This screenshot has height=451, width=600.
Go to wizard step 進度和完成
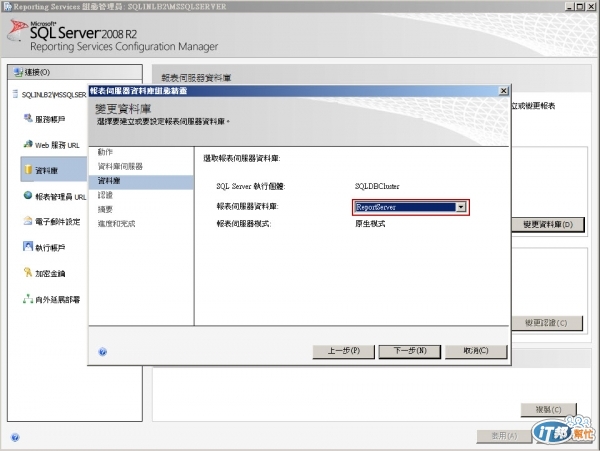click(x=116, y=224)
